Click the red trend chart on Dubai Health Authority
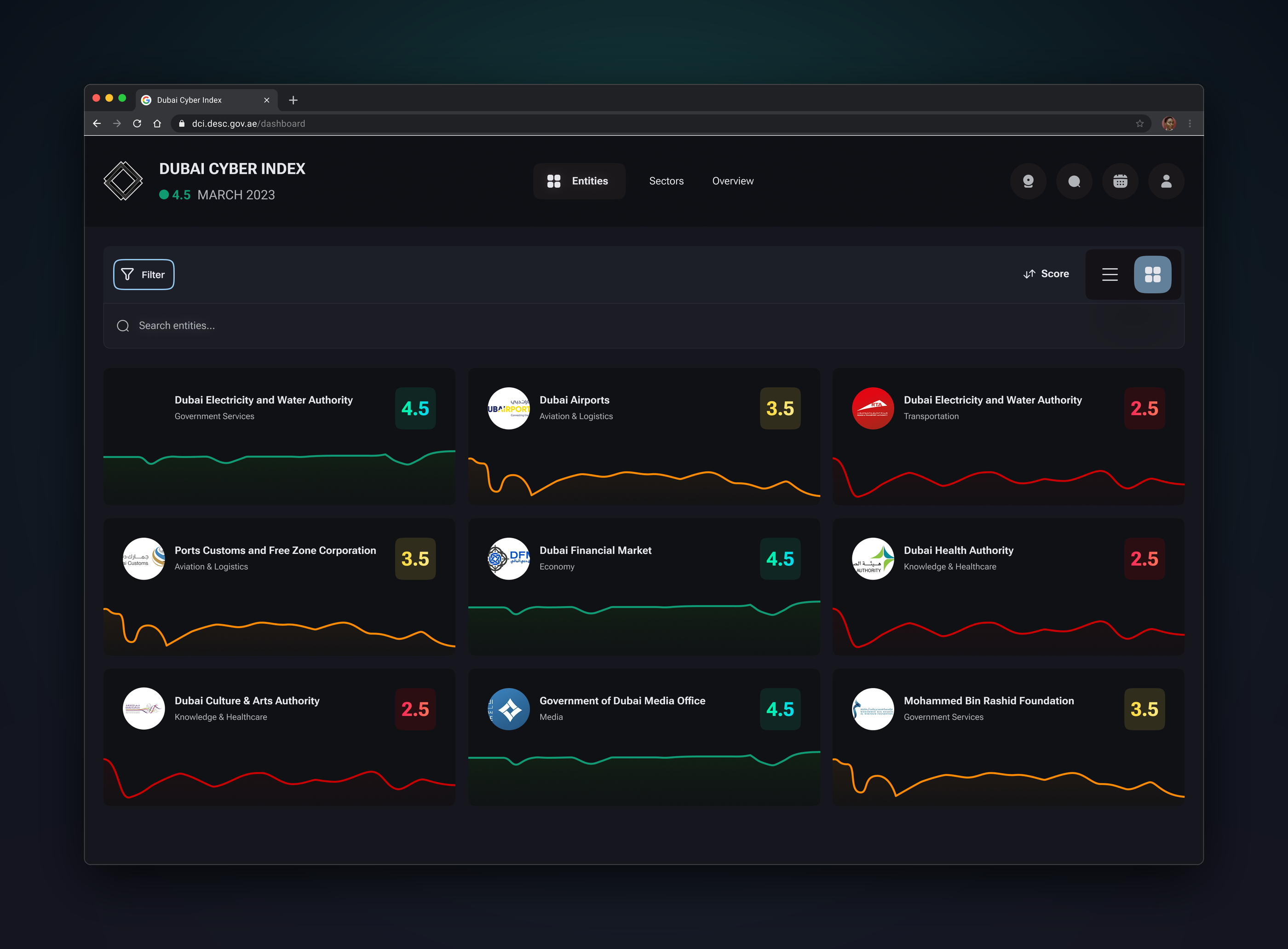This screenshot has height=949, width=1288. [x=1008, y=630]
